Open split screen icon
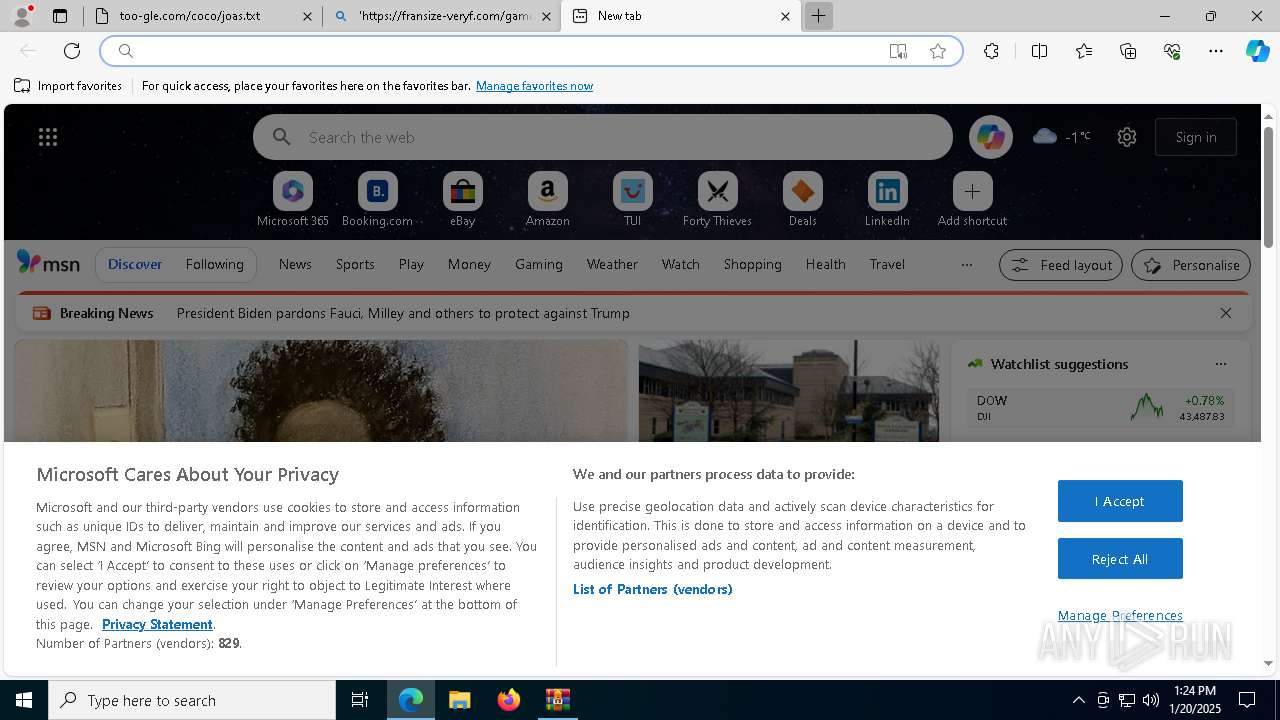This screenshot has height=720, width=1280. [x=1039, y=51]
